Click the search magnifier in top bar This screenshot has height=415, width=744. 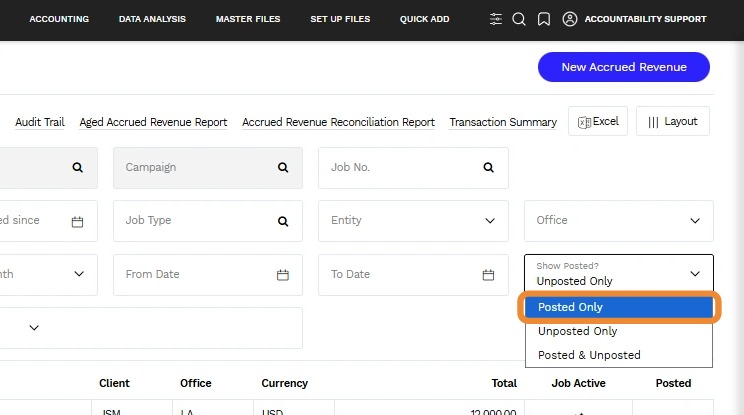(x=519, y=19)
